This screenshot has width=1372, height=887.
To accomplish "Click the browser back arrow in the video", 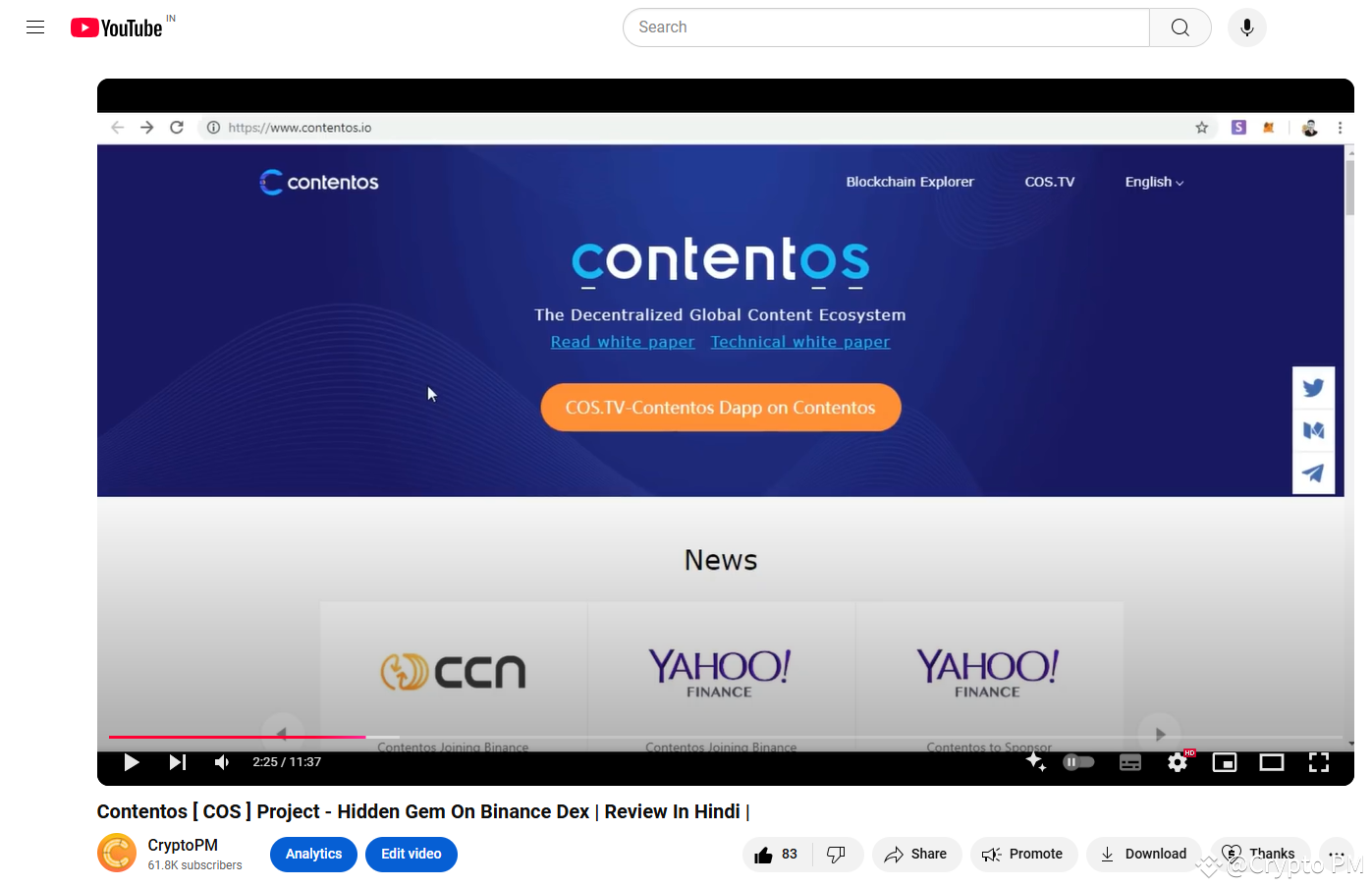I will pos(118,128).
